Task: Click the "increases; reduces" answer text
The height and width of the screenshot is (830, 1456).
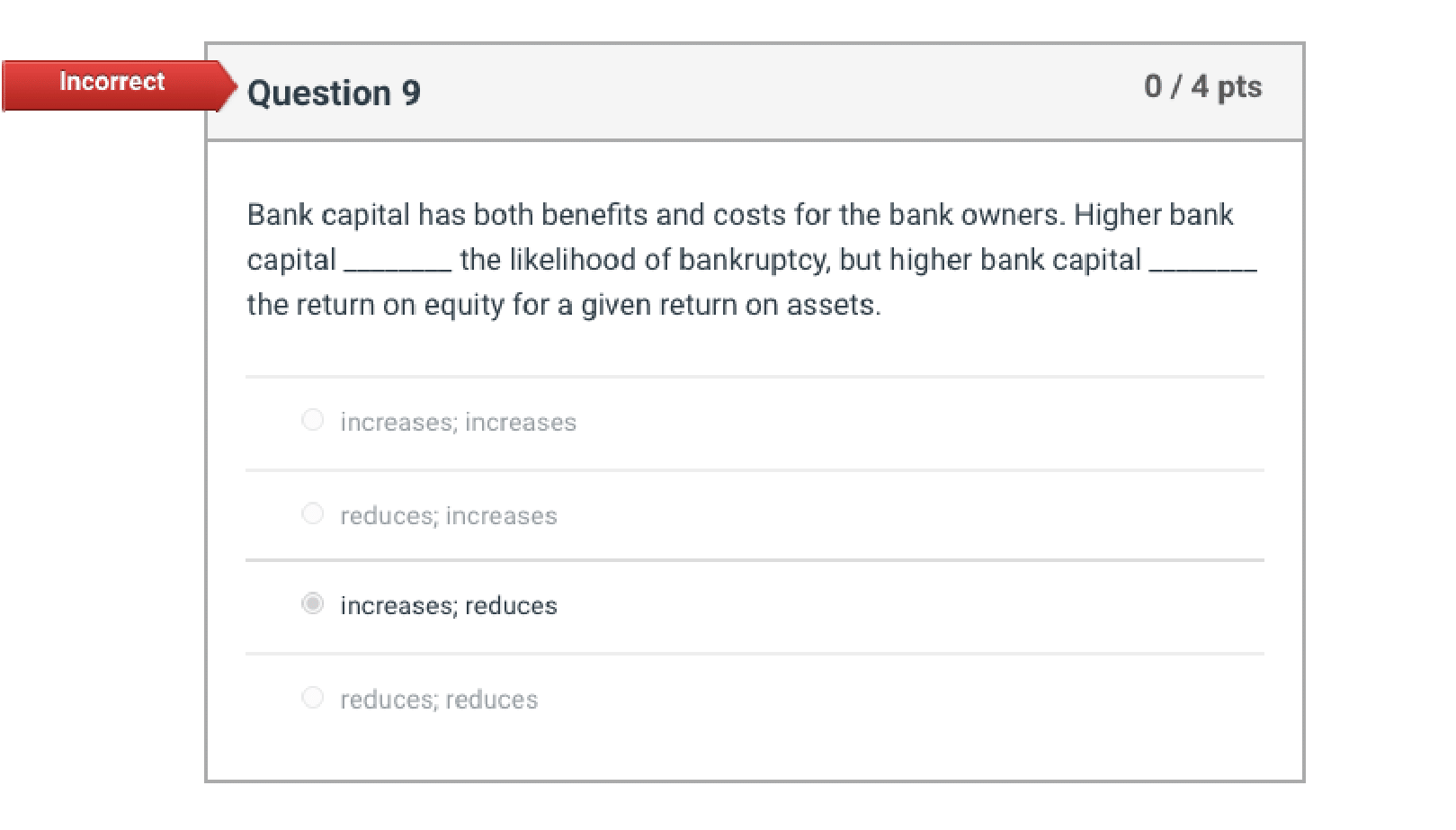Action: (448, 606)
